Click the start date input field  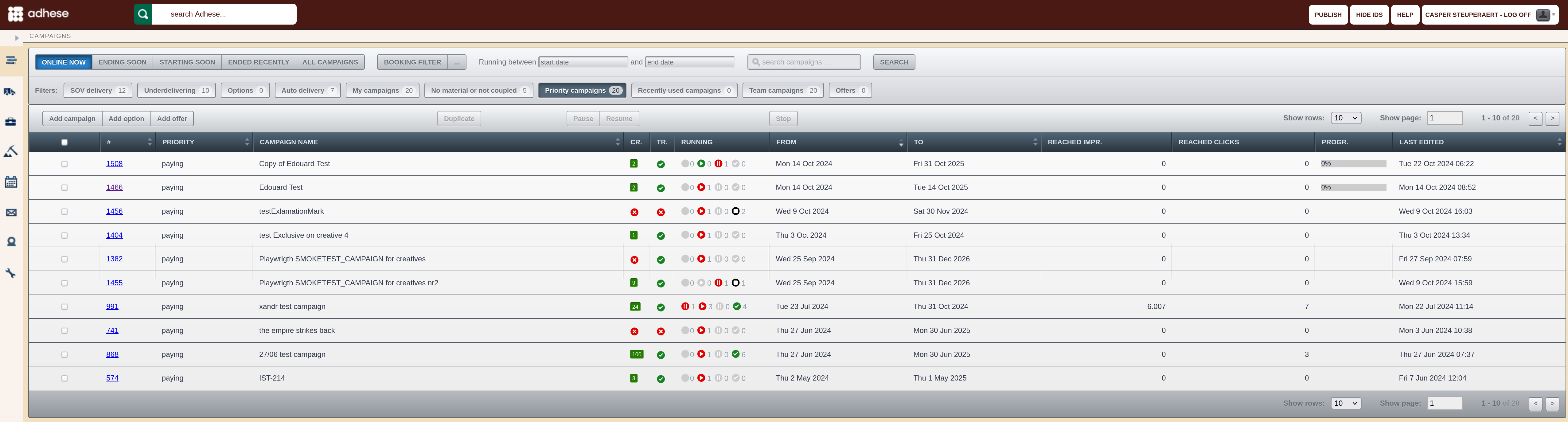pyautogui.click(x=583, y=62)
